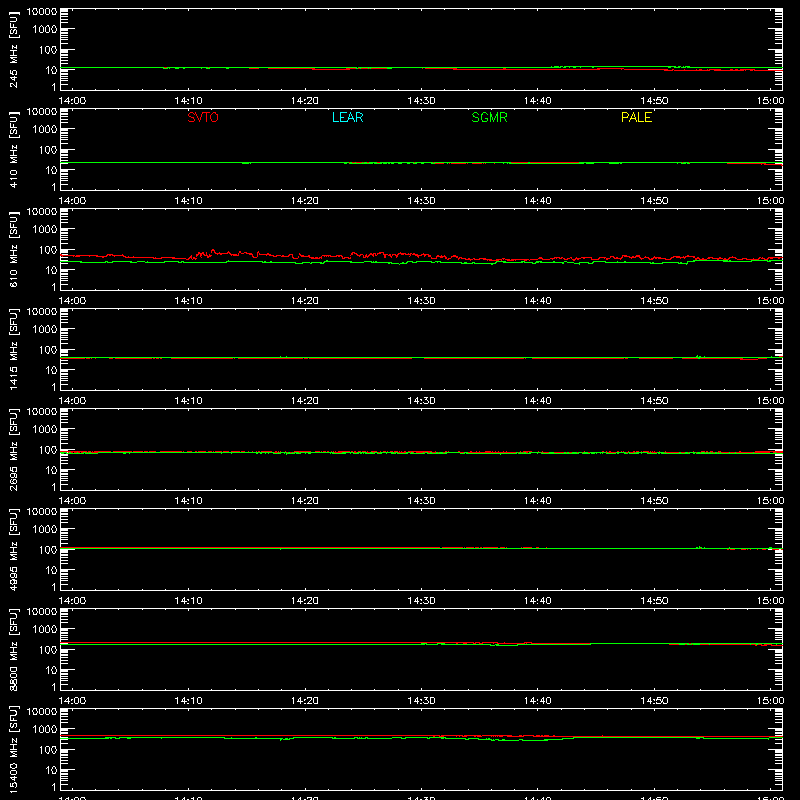
Task: Select the 1415 MHz [SFU] axis title
Action: (14, 349)
